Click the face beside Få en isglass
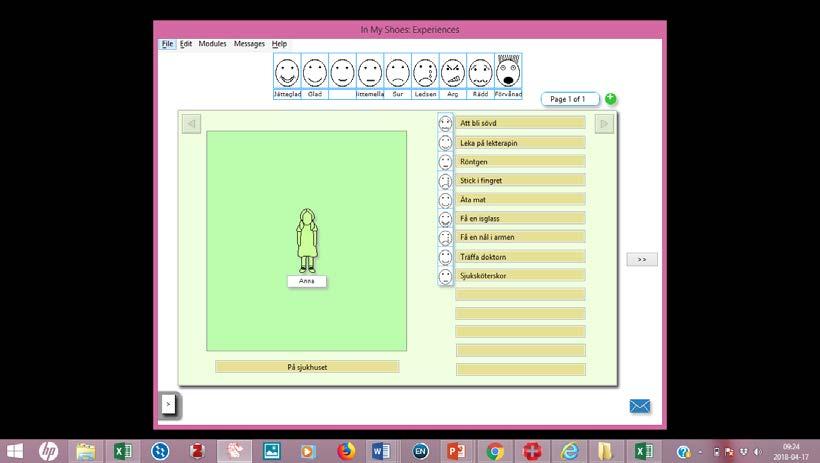Screen dimensions: 820x463 [445, 219]
